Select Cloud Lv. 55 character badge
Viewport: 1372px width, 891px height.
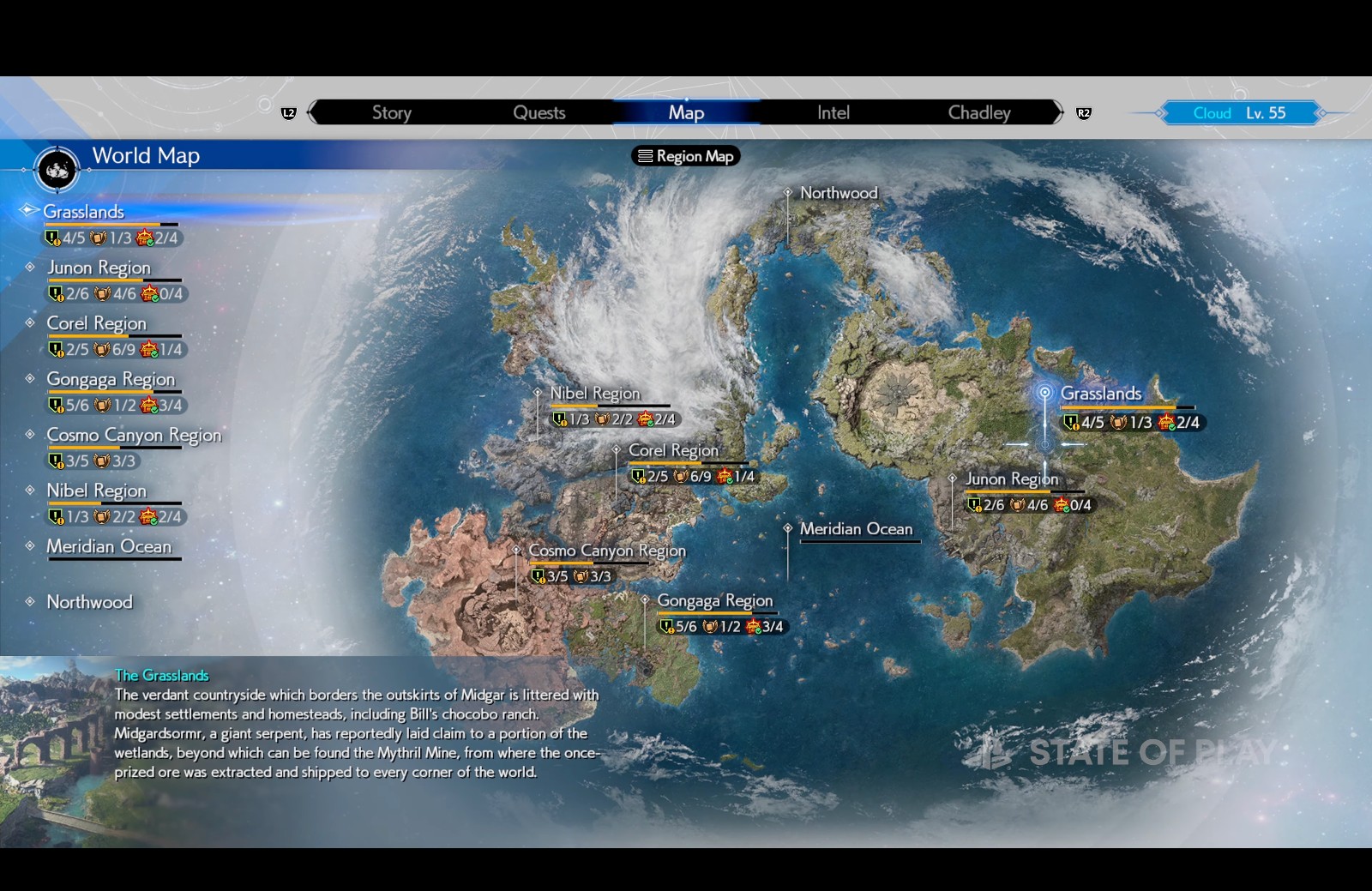[x=1238, y=113]
